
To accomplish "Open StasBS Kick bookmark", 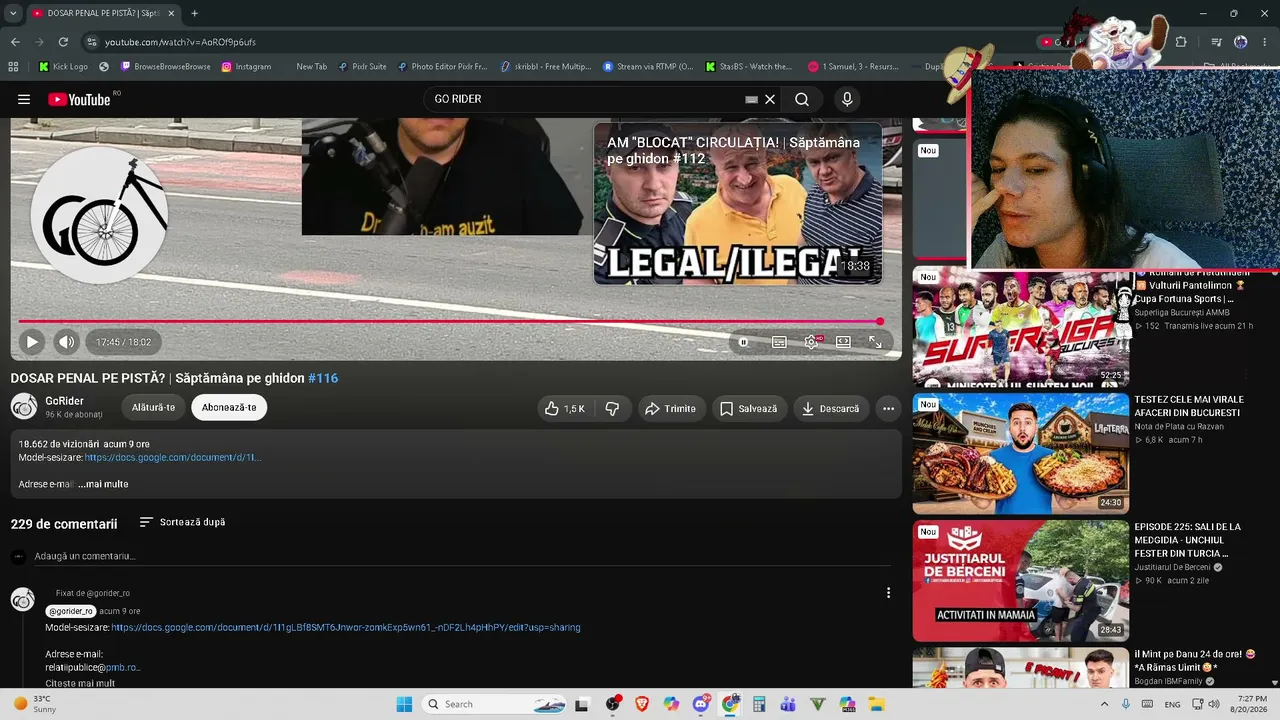I will (x=748, y=67).
